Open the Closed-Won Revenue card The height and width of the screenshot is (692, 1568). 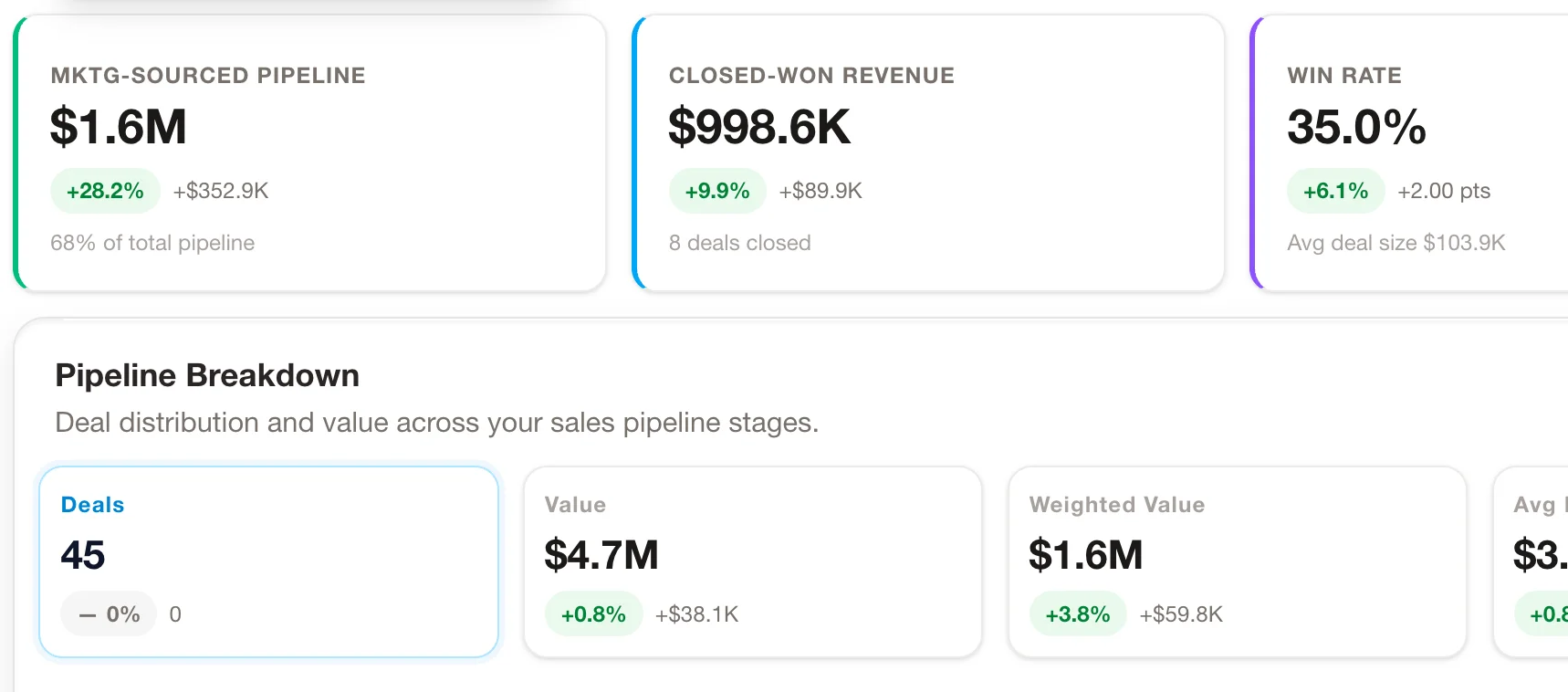[928, 153]
